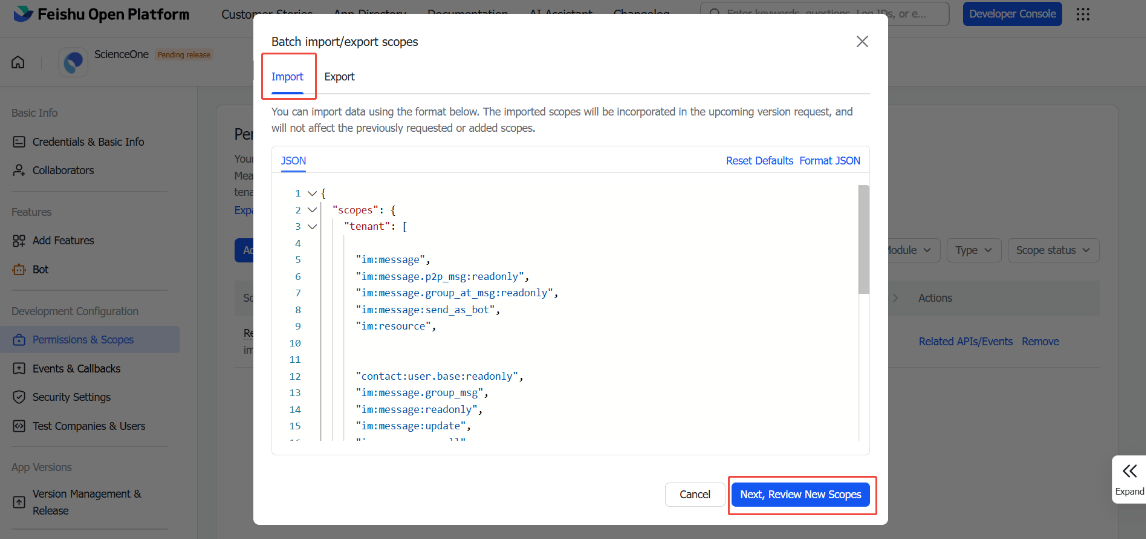Viewport: 1146px width, 539px height.
Task: Click the ScienceOne app name
Action: 121,55
